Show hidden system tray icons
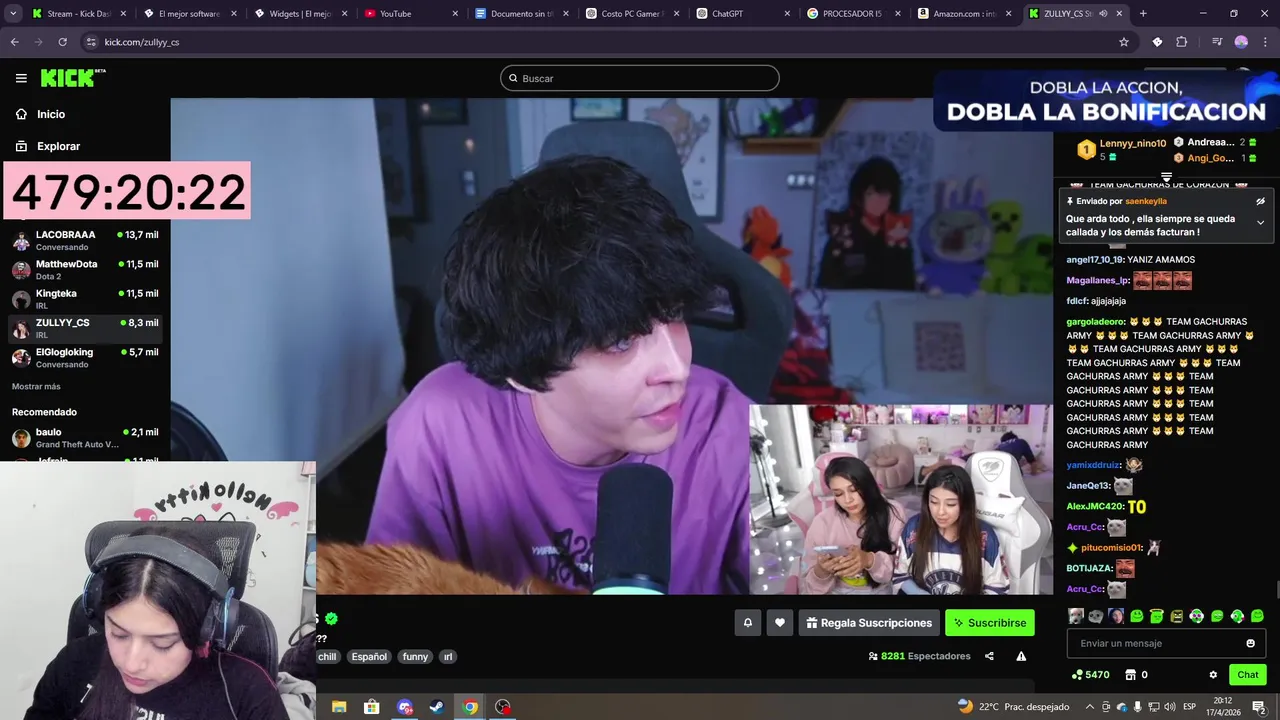The width and height of the screenshot is (1280, 720). pos(1090,707)
